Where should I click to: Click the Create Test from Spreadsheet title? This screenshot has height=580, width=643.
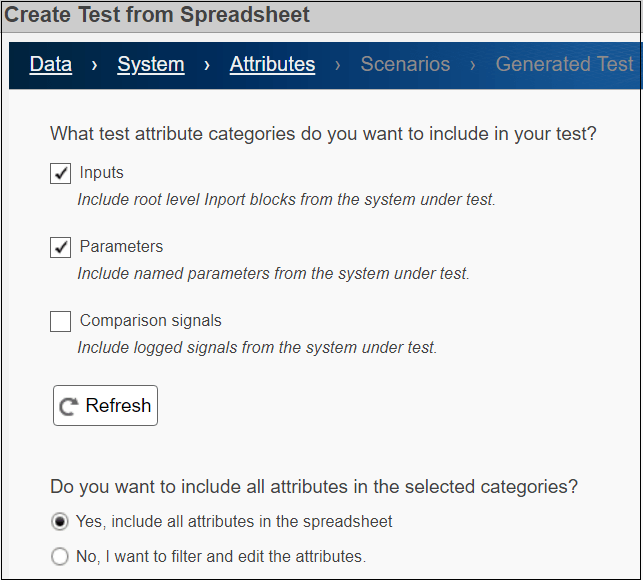pyautogui.click(x=158, y=15)
